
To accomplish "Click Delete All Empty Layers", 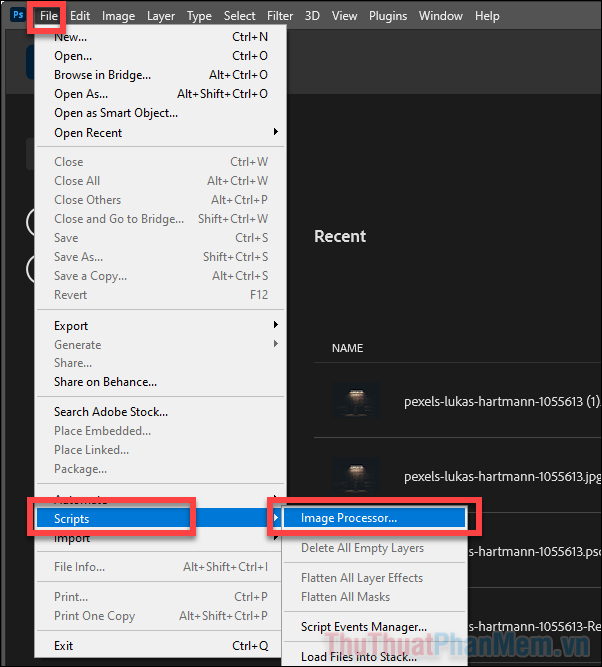I will click(x=374, y=548).
